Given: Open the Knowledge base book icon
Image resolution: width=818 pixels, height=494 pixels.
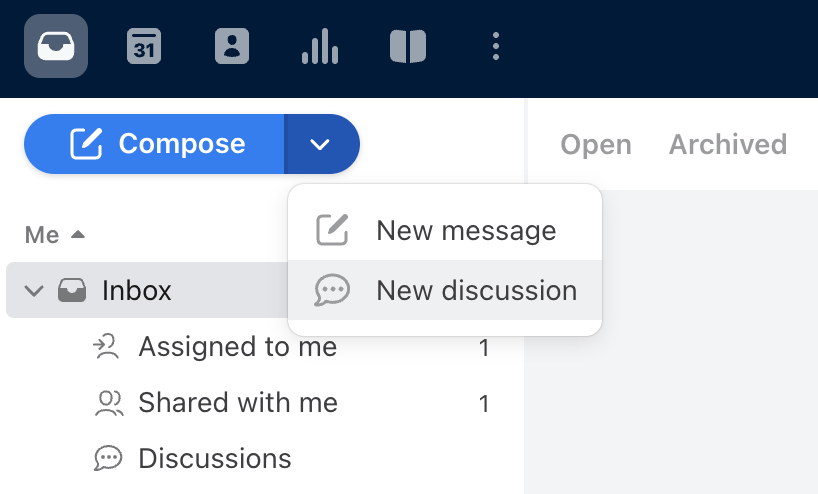Looking at the screenshot, I should (x=408, y=46).
